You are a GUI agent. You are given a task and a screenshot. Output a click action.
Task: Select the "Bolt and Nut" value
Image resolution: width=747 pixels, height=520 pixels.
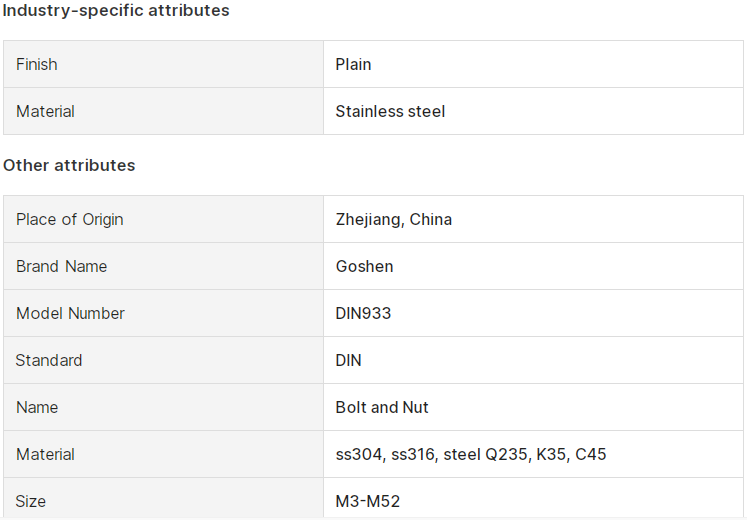(x=382, y=407)
